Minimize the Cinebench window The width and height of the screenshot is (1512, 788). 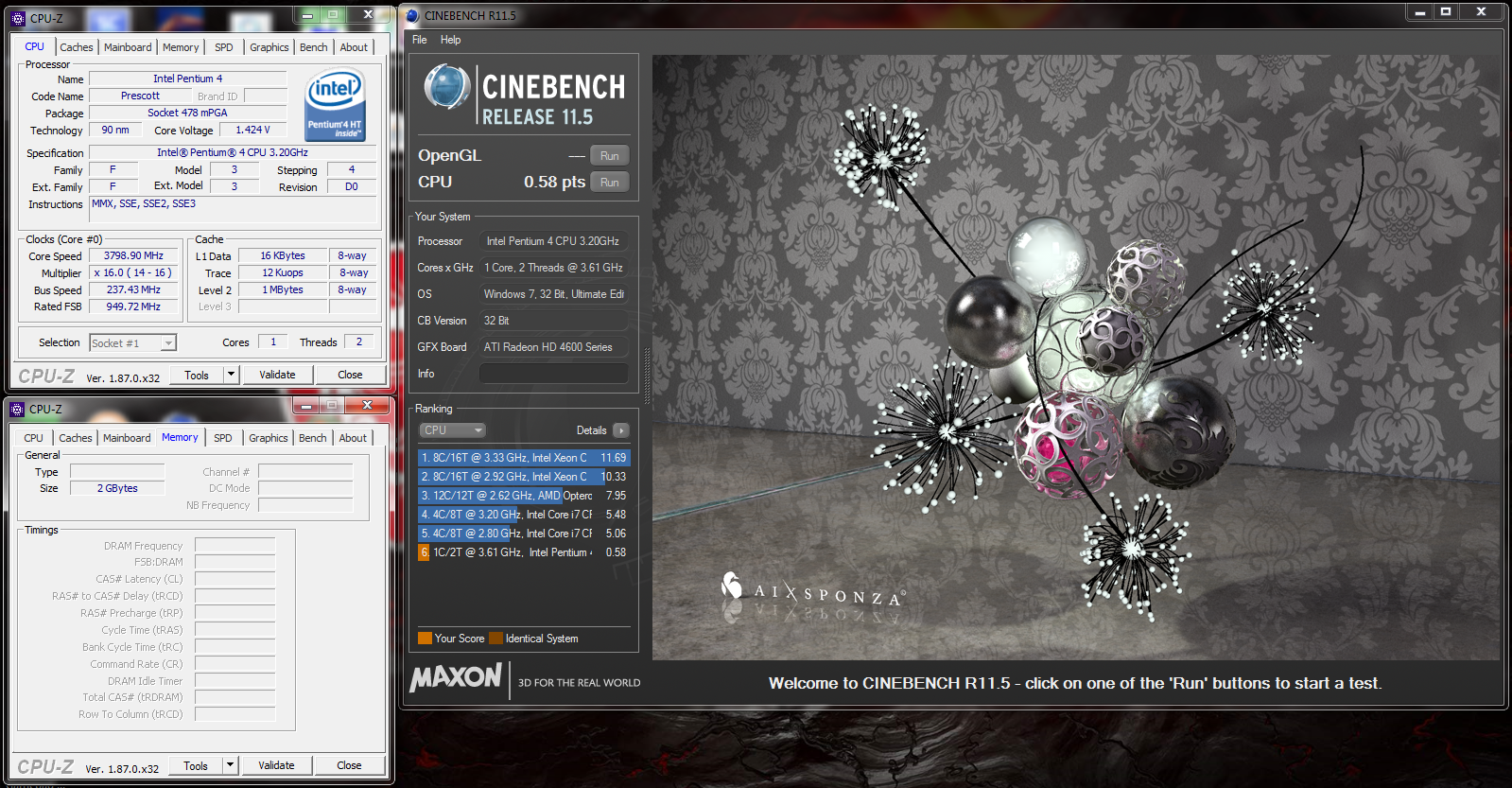click(x=1418, y=12)
